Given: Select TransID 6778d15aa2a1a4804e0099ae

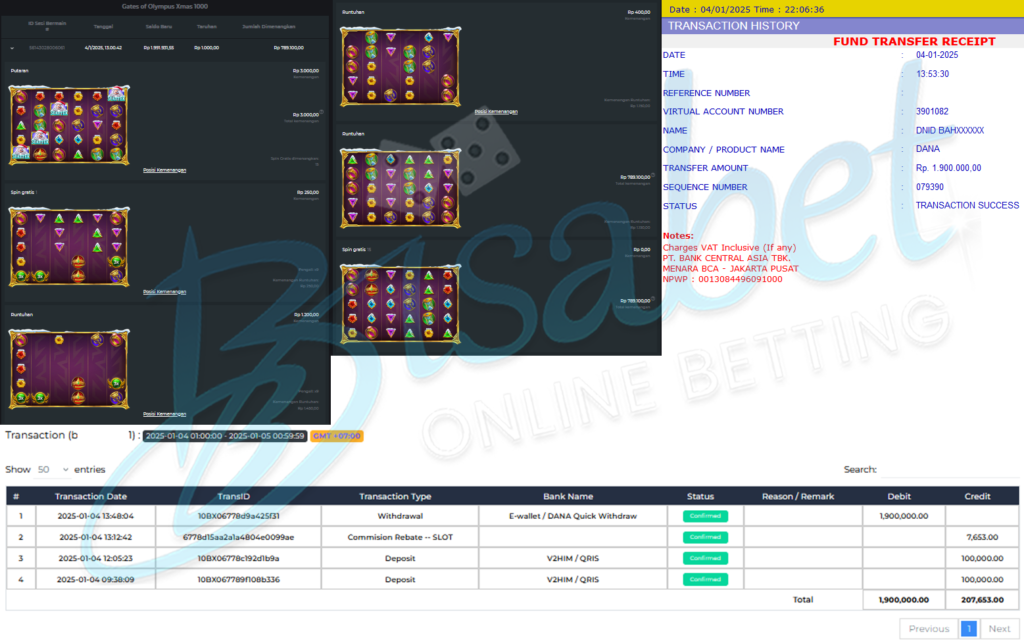Looking at the screenshot, I should (238, 537).
